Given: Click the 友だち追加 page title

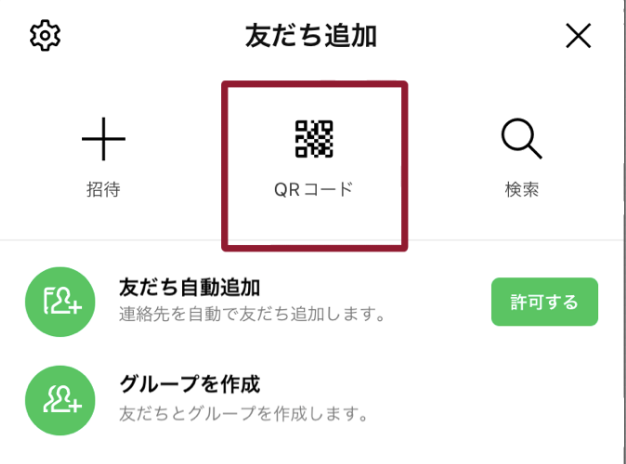Looking at the screenshot, I should (311, 36).
